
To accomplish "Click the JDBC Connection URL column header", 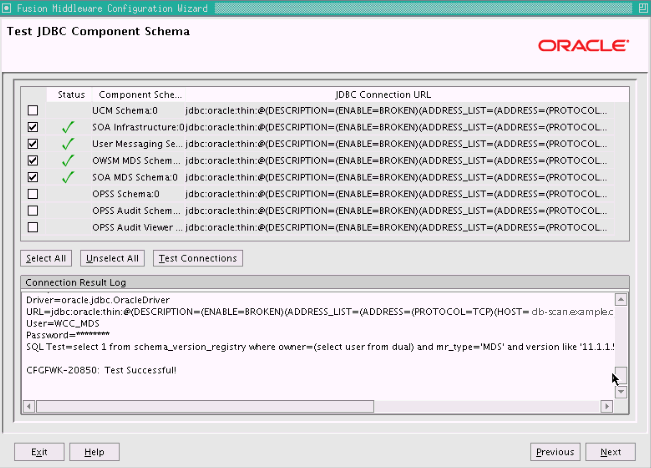I will click(383, 95).
